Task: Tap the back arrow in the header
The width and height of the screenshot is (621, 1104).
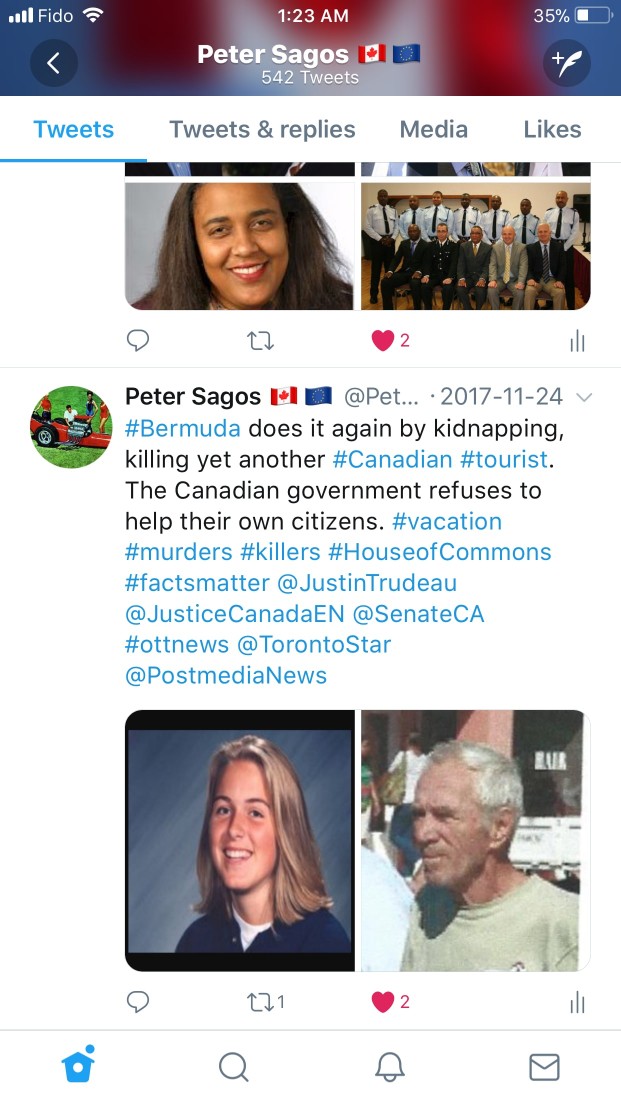Action: click(x=54, y=63)
